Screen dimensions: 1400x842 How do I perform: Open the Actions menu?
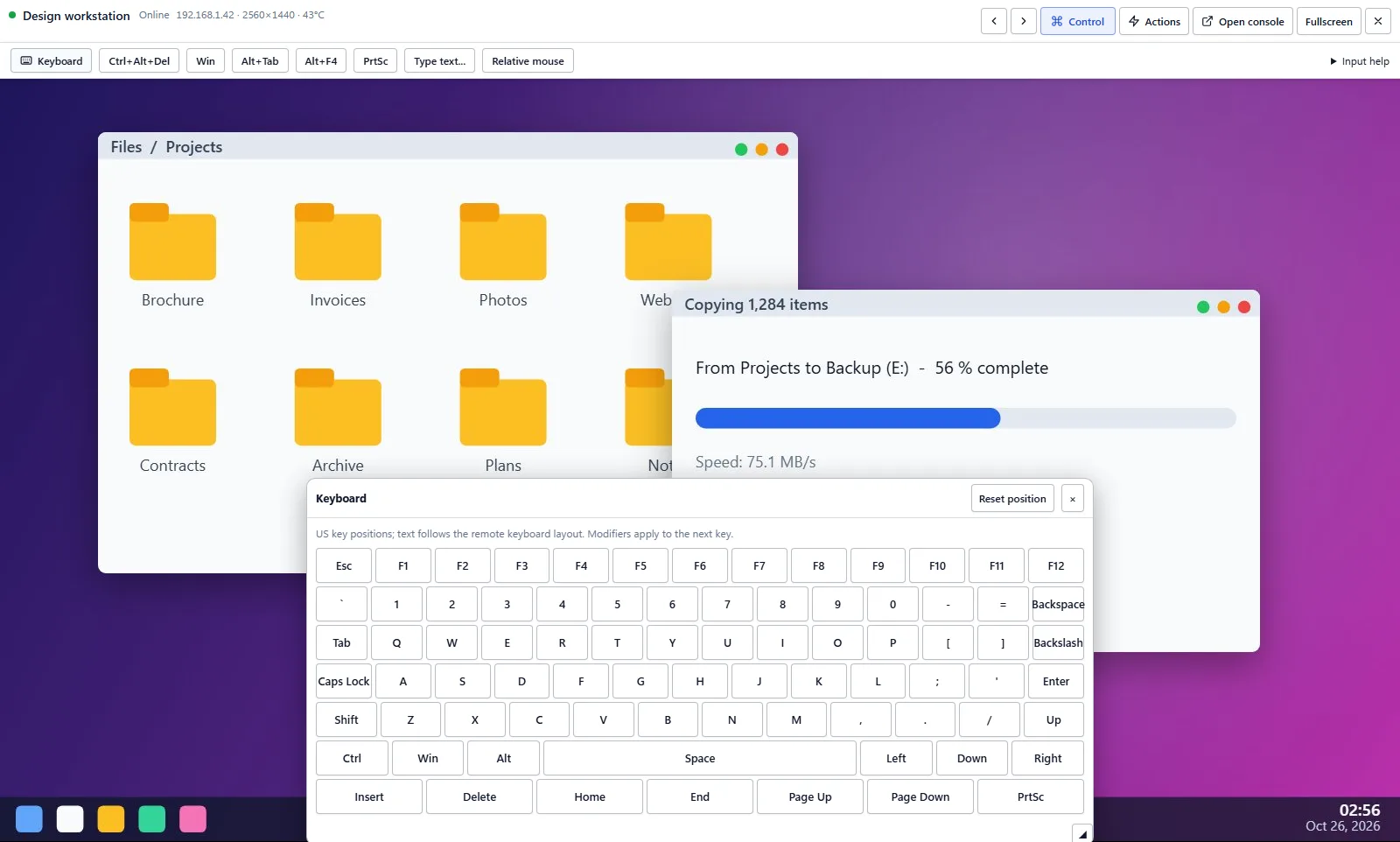[1154, 21]
